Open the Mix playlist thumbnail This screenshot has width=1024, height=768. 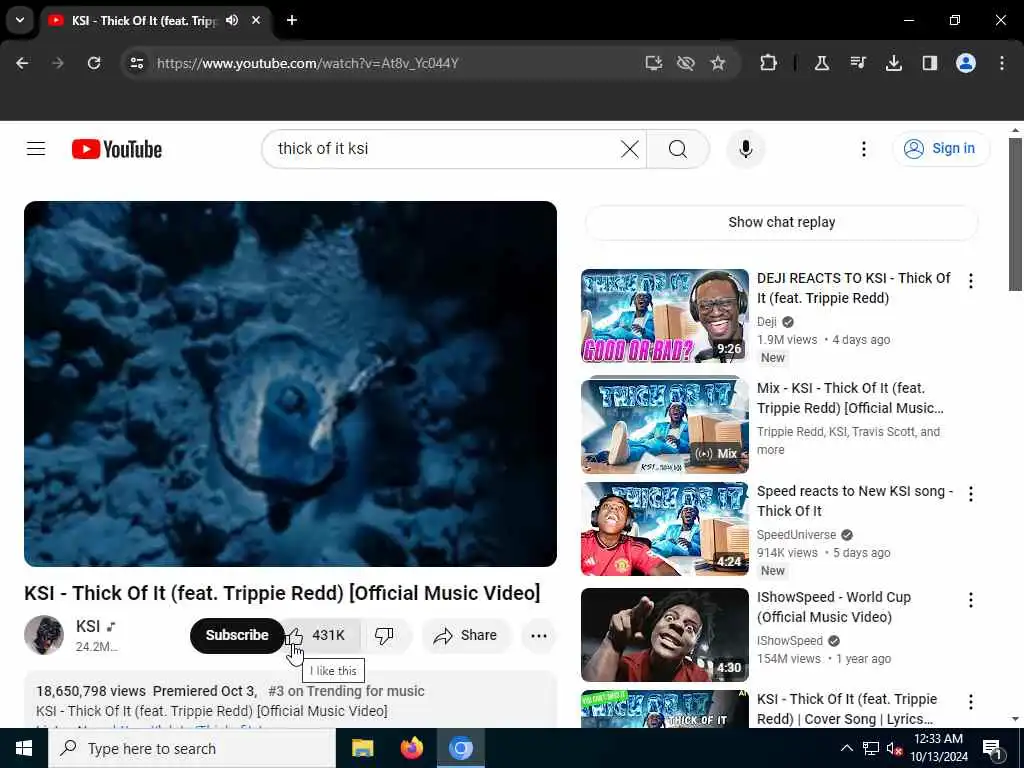coord(665,425)
